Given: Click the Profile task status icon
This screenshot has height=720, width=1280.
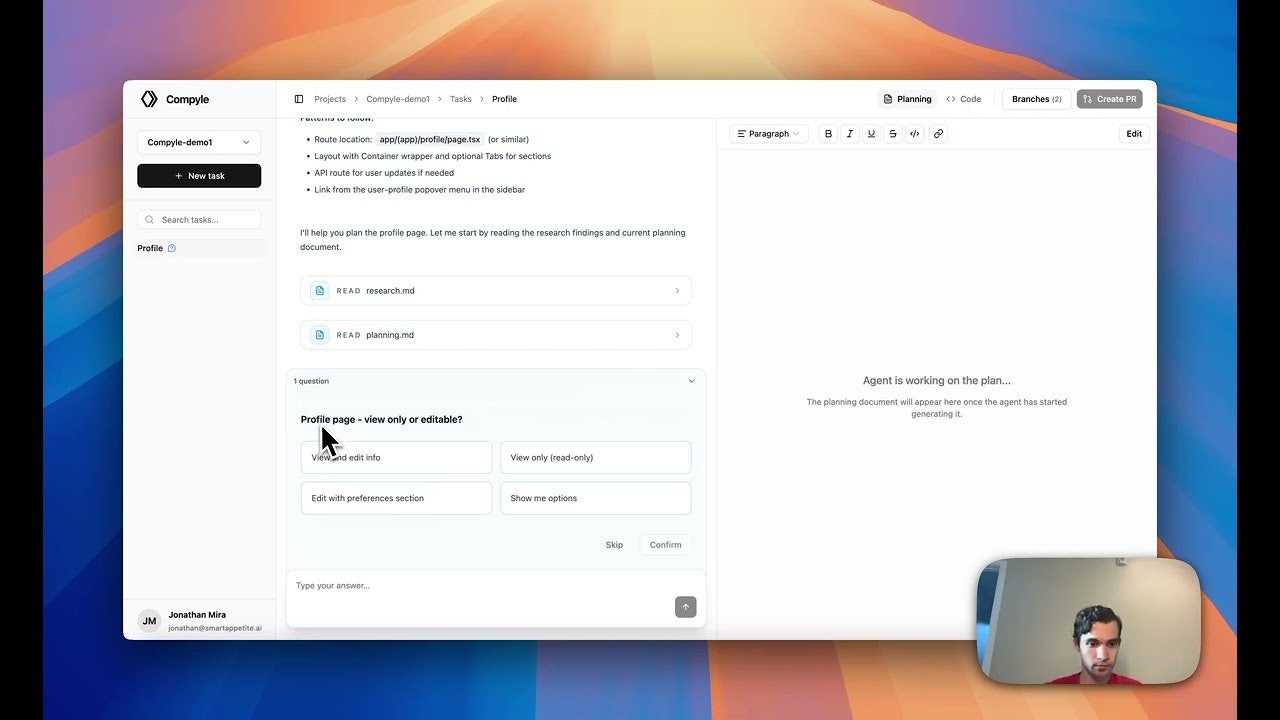Looking at the screenshot, I should click(172, 249).
